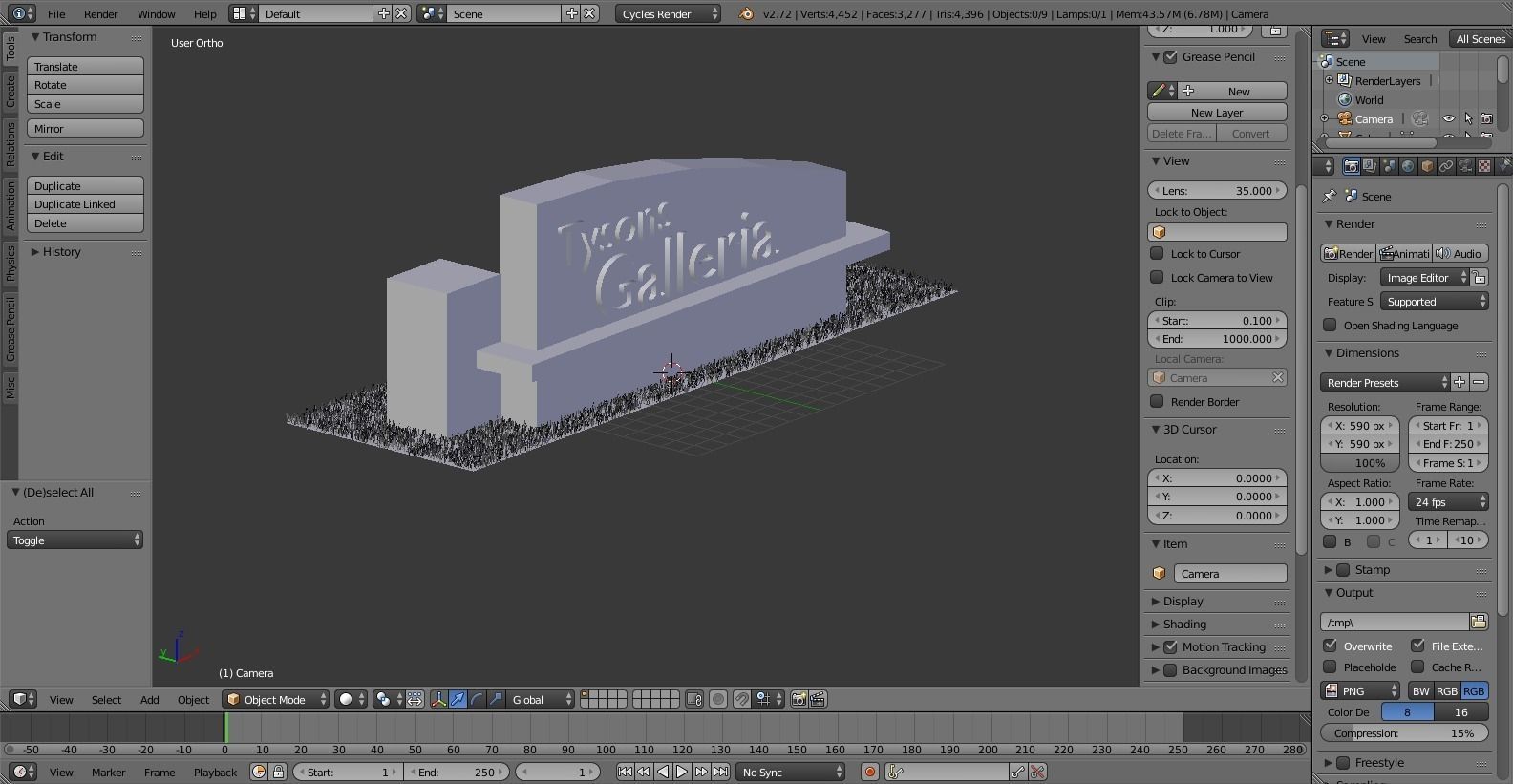Play the animation in reverse
Screen dimensions: 1513x784
coord(663,772)
